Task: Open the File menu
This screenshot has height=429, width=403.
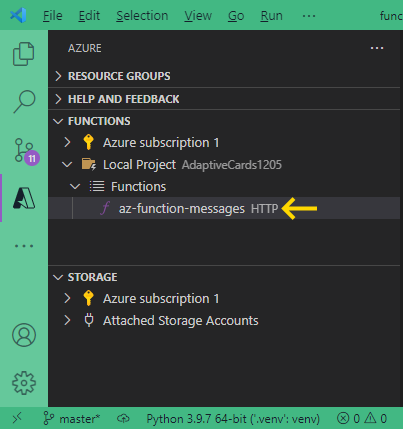Action: [53, 16]
